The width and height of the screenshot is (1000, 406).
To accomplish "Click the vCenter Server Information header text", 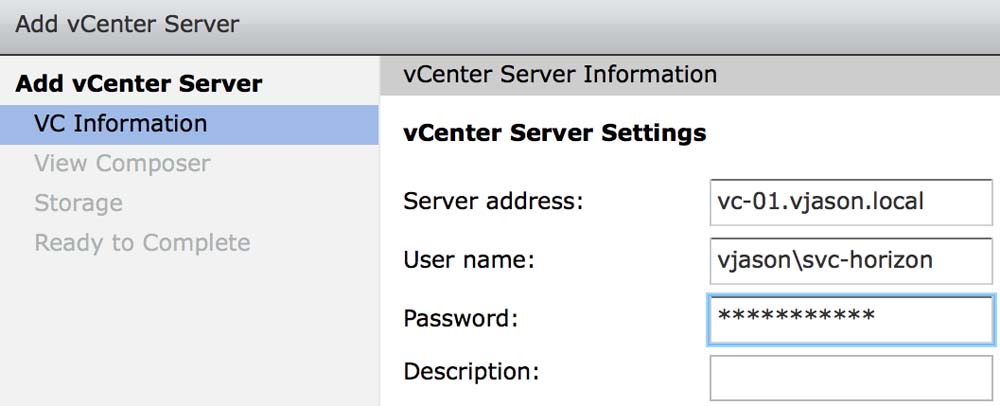I will pos(559,74).
